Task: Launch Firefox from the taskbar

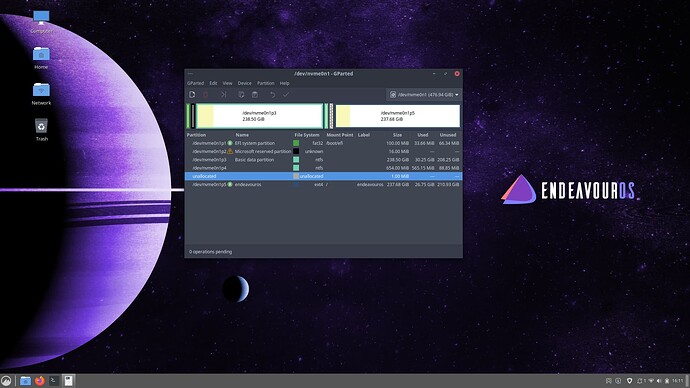Action: (x=40, y=381)
